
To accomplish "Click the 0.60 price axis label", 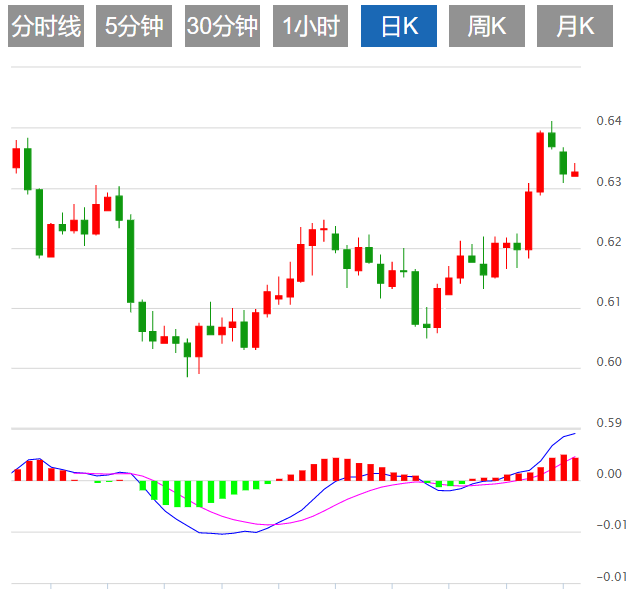I will click(609, 362).
